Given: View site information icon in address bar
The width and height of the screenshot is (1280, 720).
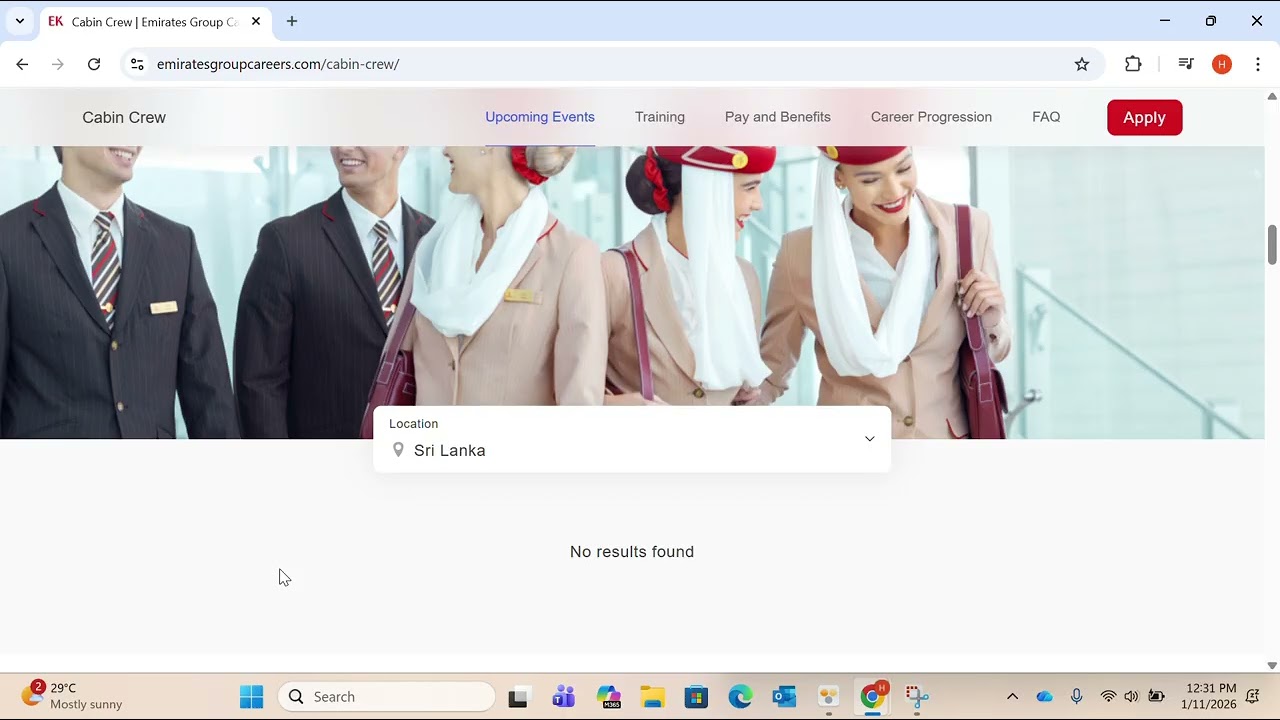Looking at the screenshot, I should click(138, 64).
